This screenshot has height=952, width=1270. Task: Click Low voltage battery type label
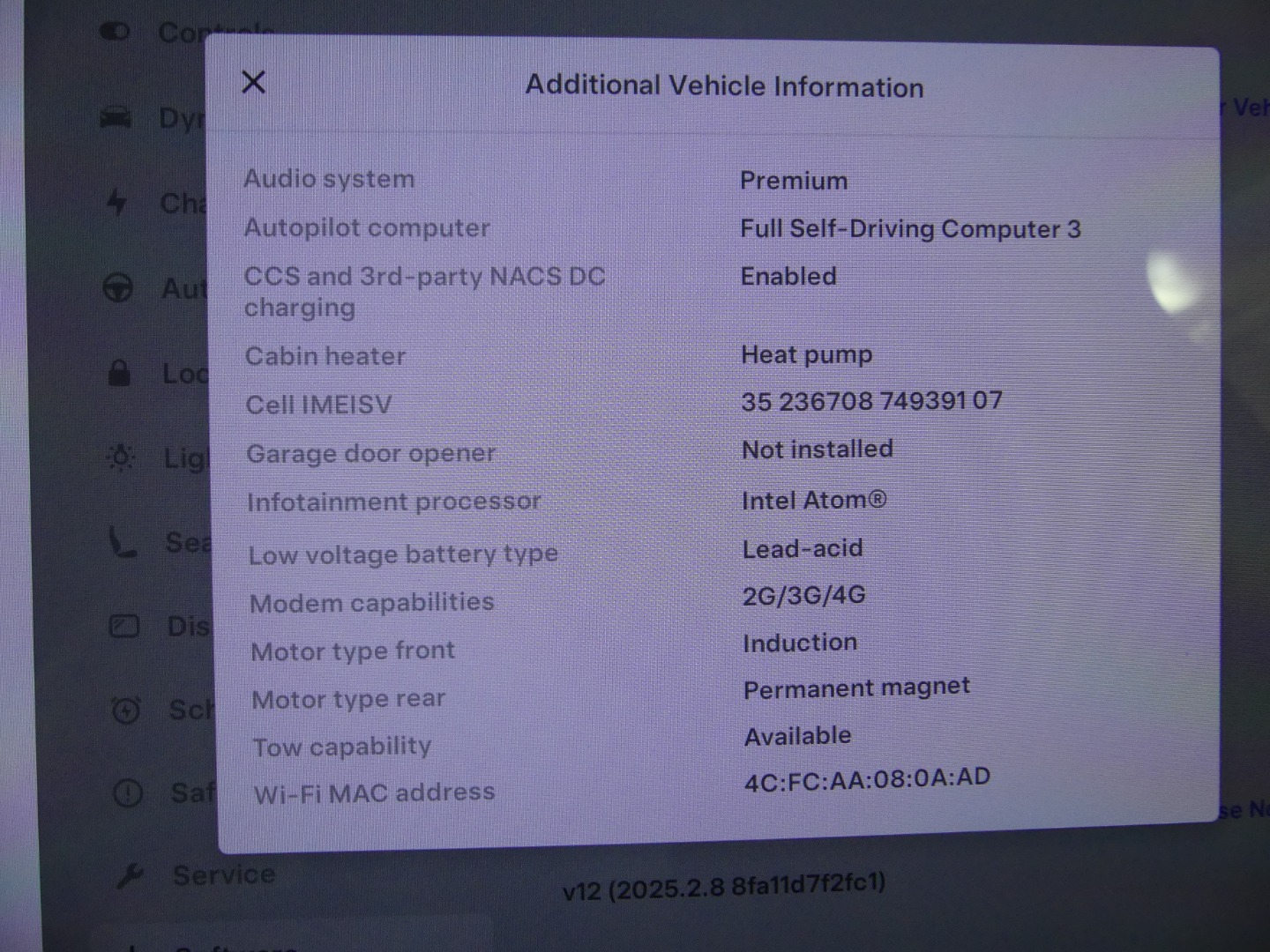coord(403,554)
